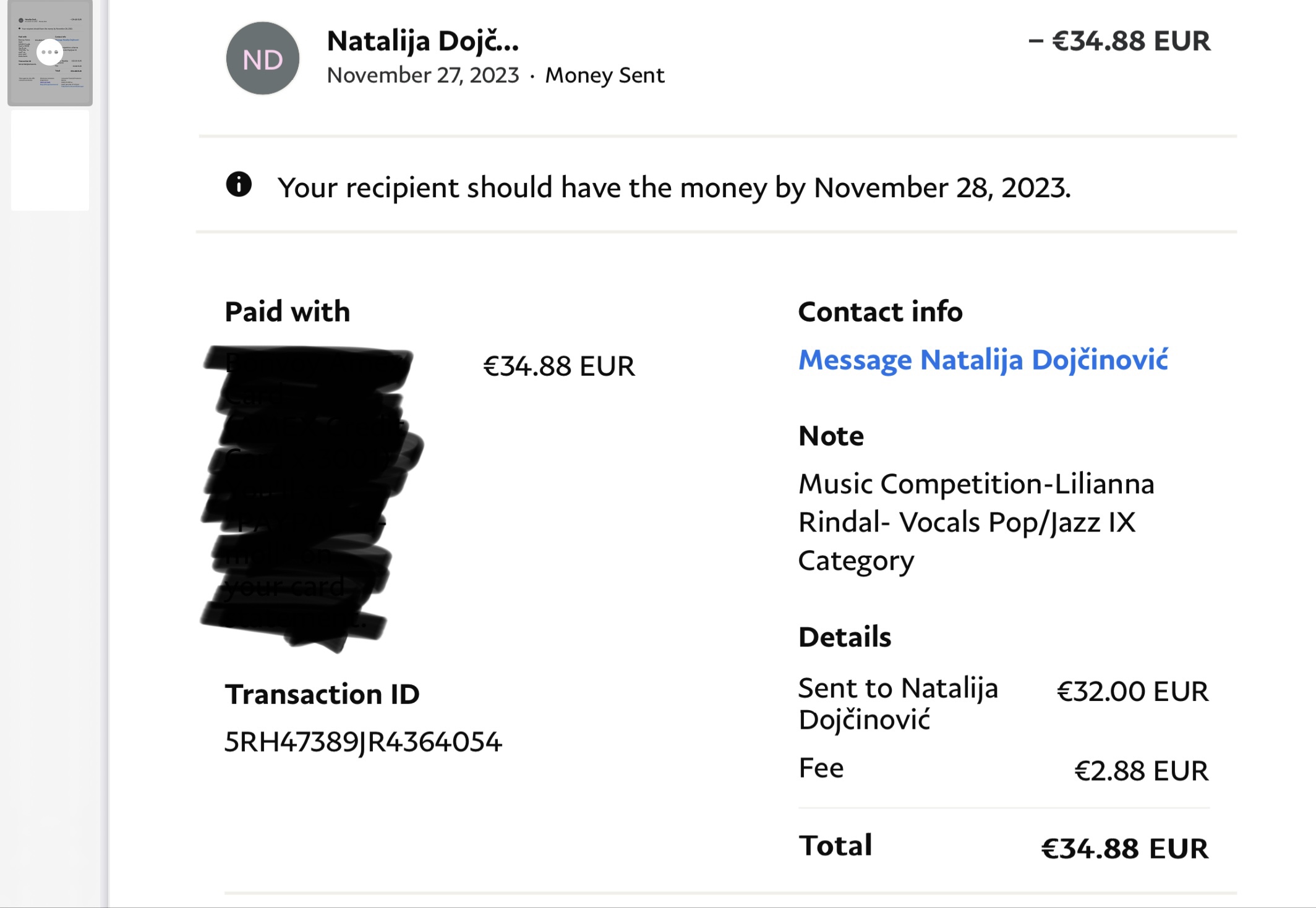Click the info icon beside recipient notice

coord(239,184)
